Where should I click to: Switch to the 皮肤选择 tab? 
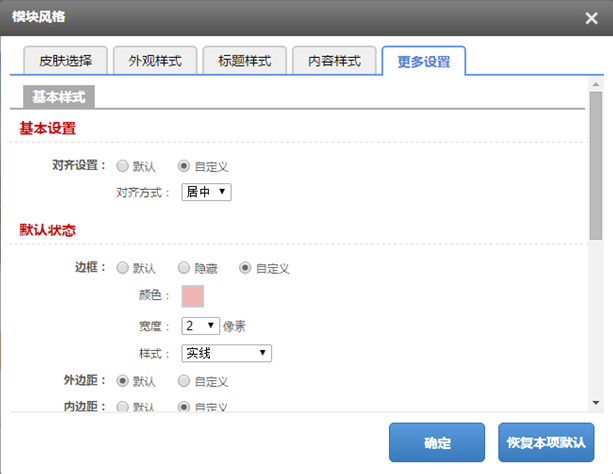(64, 61)
